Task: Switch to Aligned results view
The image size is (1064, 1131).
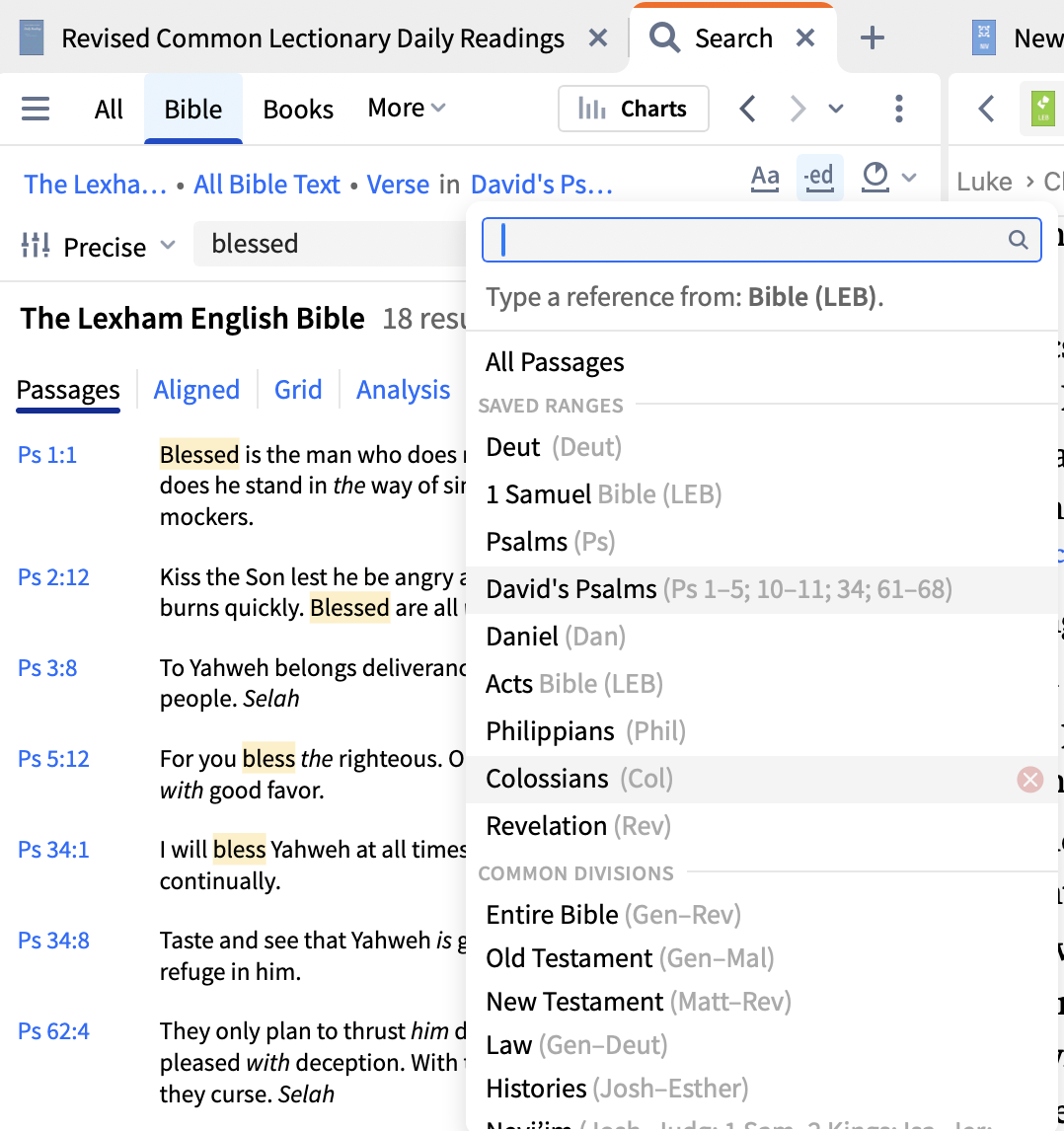Action: pyautogui.click(x=196, y=390)
